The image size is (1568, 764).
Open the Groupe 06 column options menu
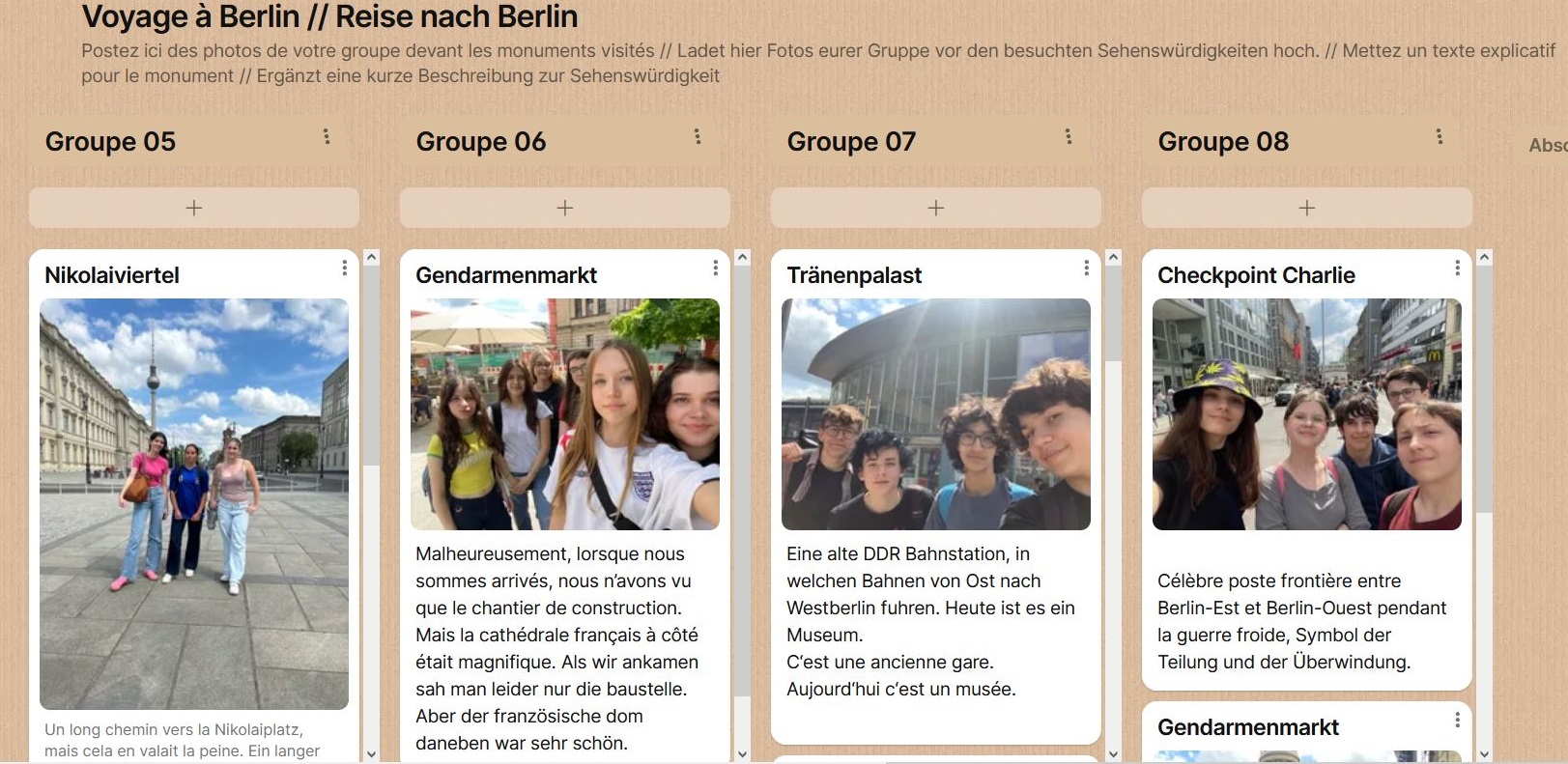pyautogui.click(x=698, y=137)
